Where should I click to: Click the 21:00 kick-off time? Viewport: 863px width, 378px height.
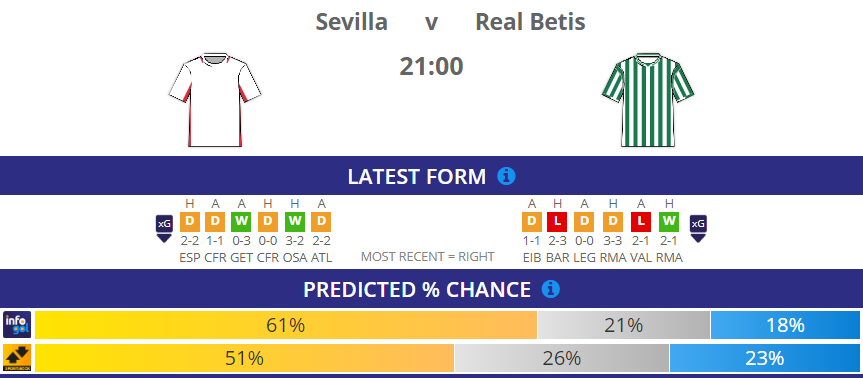tap(432, 66)
